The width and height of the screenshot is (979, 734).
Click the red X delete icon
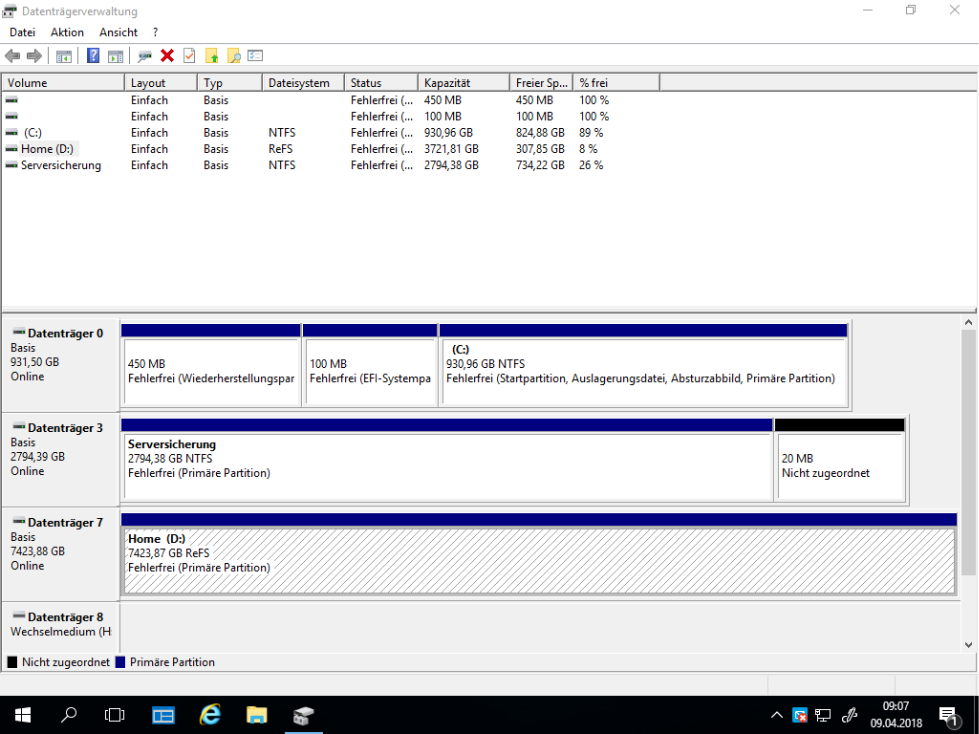pyautogui.click(x=167, y=56)
